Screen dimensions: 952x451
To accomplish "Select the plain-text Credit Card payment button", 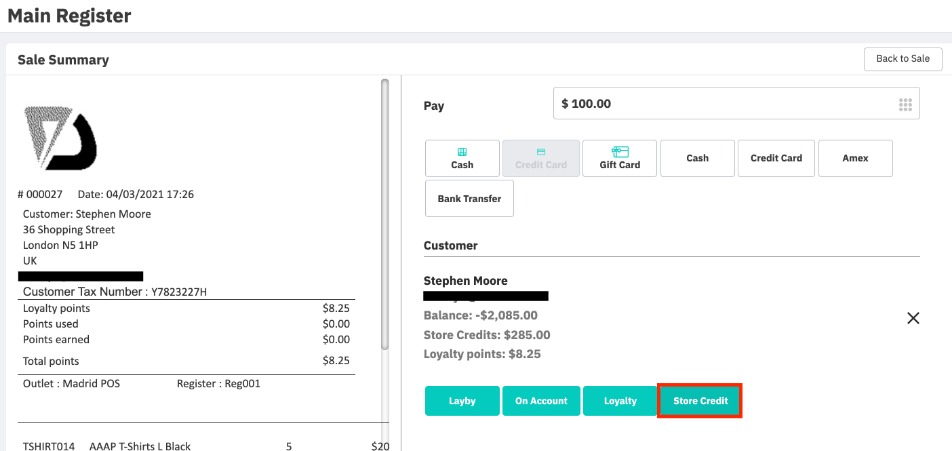I will coord(776,158).
